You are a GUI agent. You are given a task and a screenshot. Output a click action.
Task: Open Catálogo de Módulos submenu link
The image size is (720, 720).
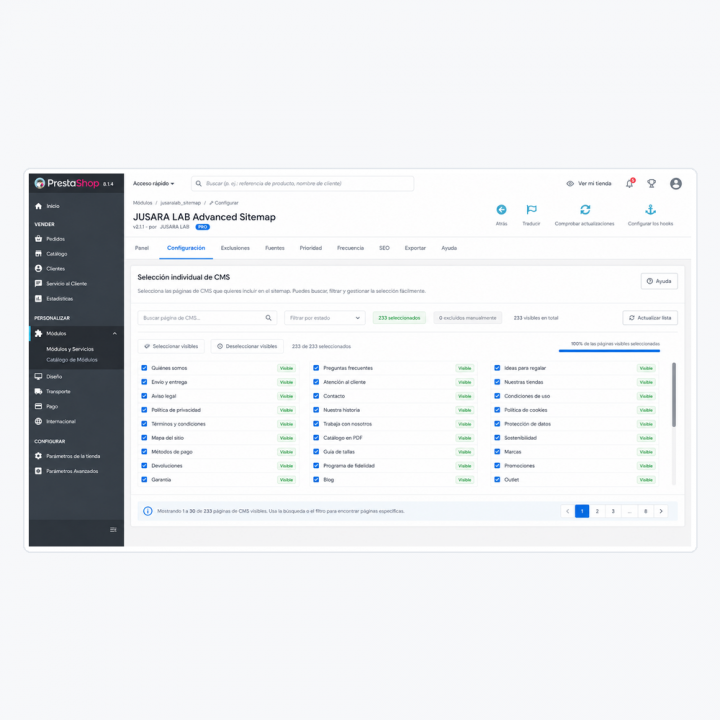[72, 360]
